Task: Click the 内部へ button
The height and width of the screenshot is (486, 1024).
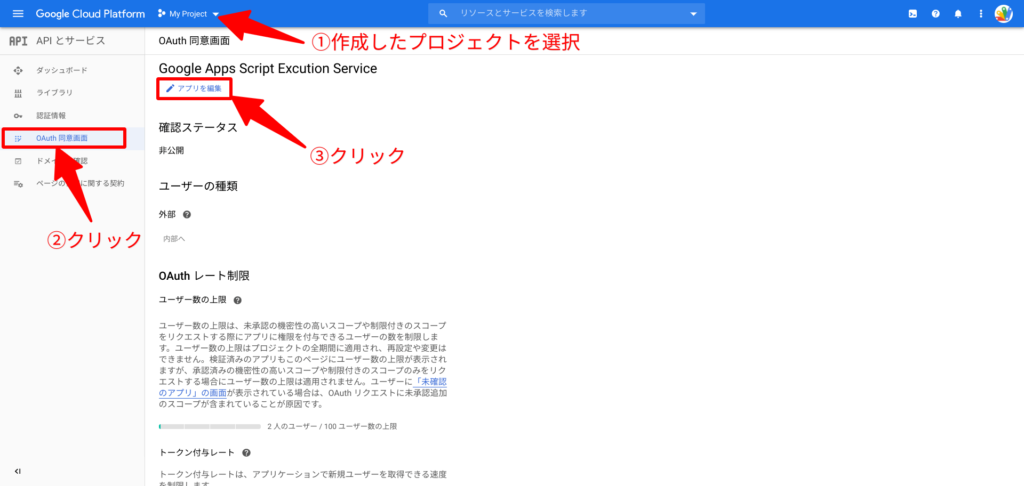Action: (174, 239)
